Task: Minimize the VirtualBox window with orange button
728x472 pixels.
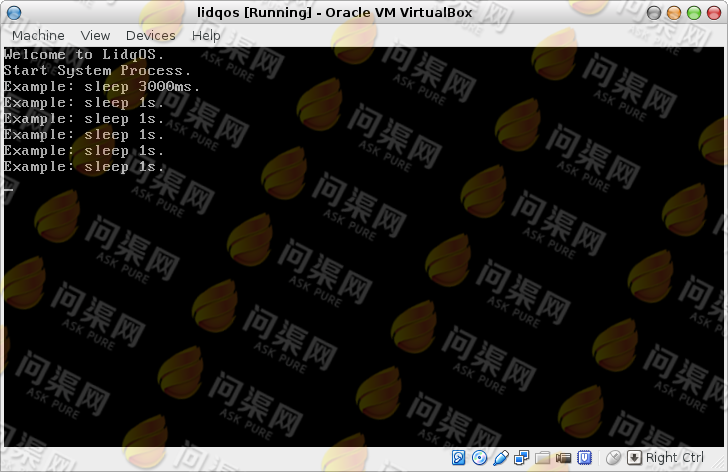Action: point(674,13)
